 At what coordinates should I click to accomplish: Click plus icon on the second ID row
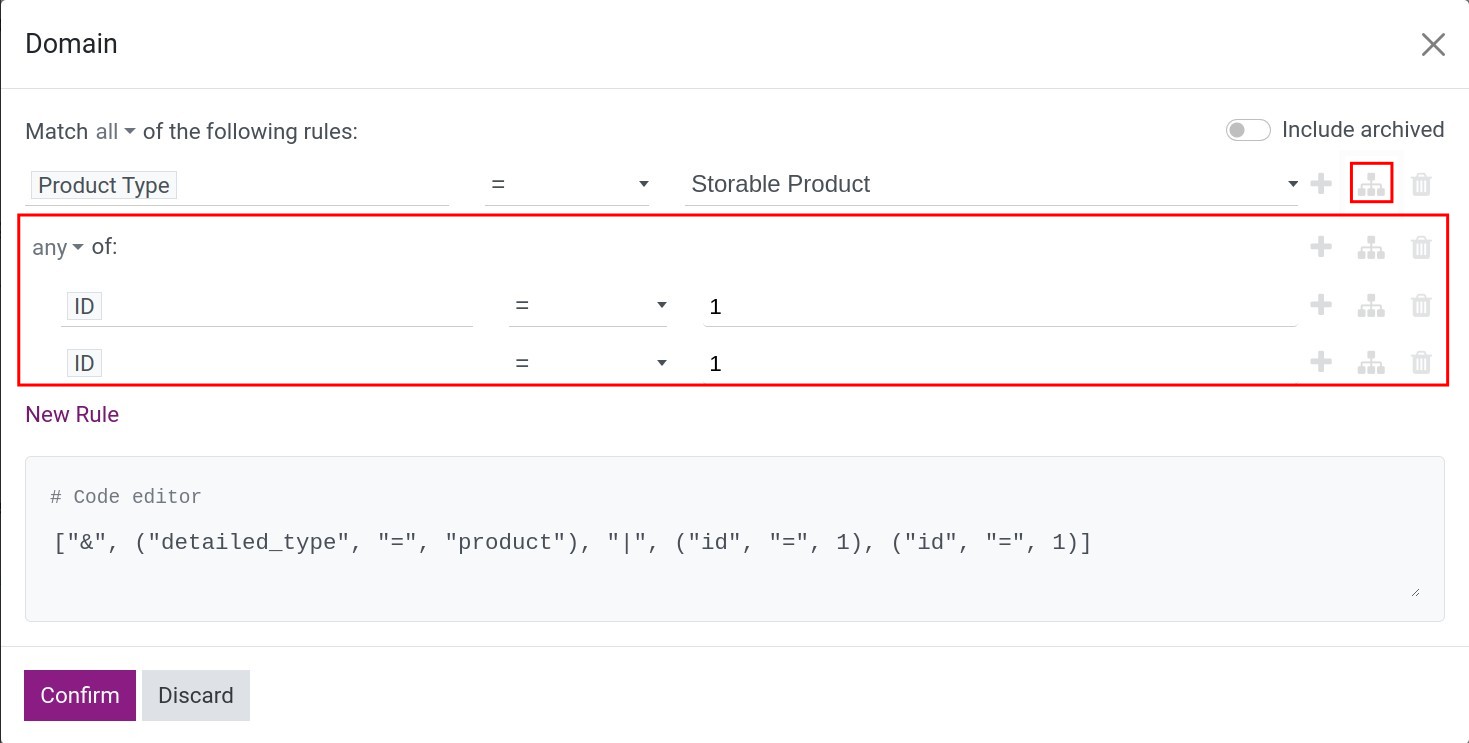coord(1321,362)
